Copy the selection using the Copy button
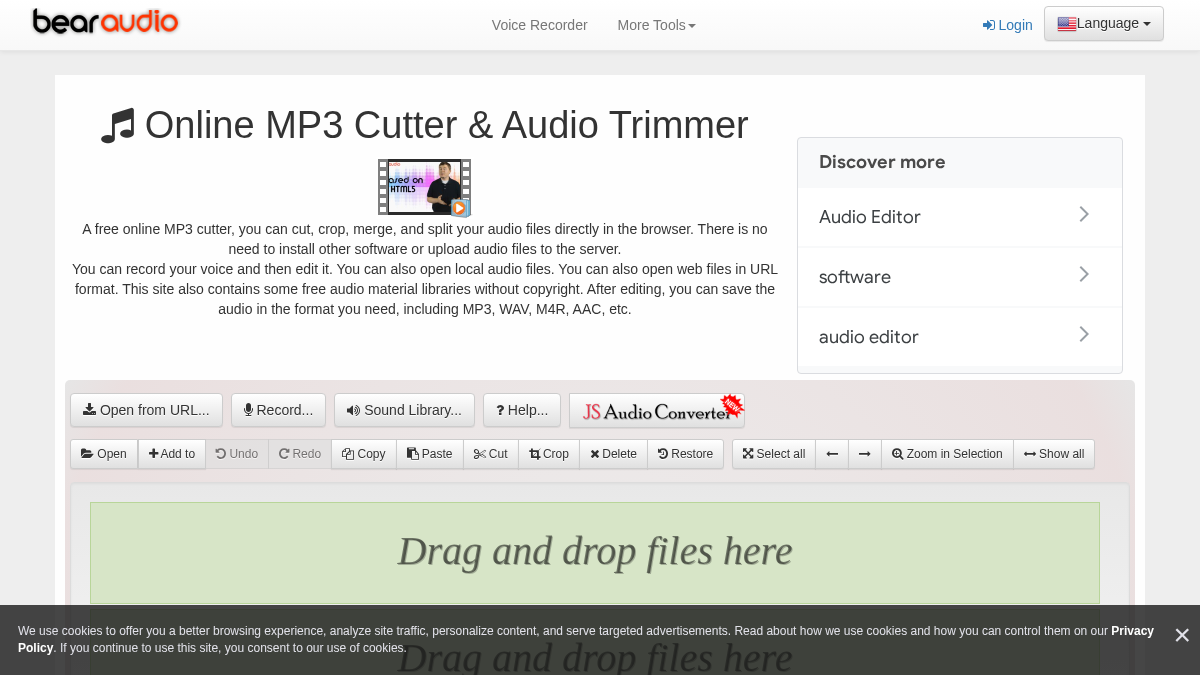The height and width of the screenshot is (675, 1200). 364,454
